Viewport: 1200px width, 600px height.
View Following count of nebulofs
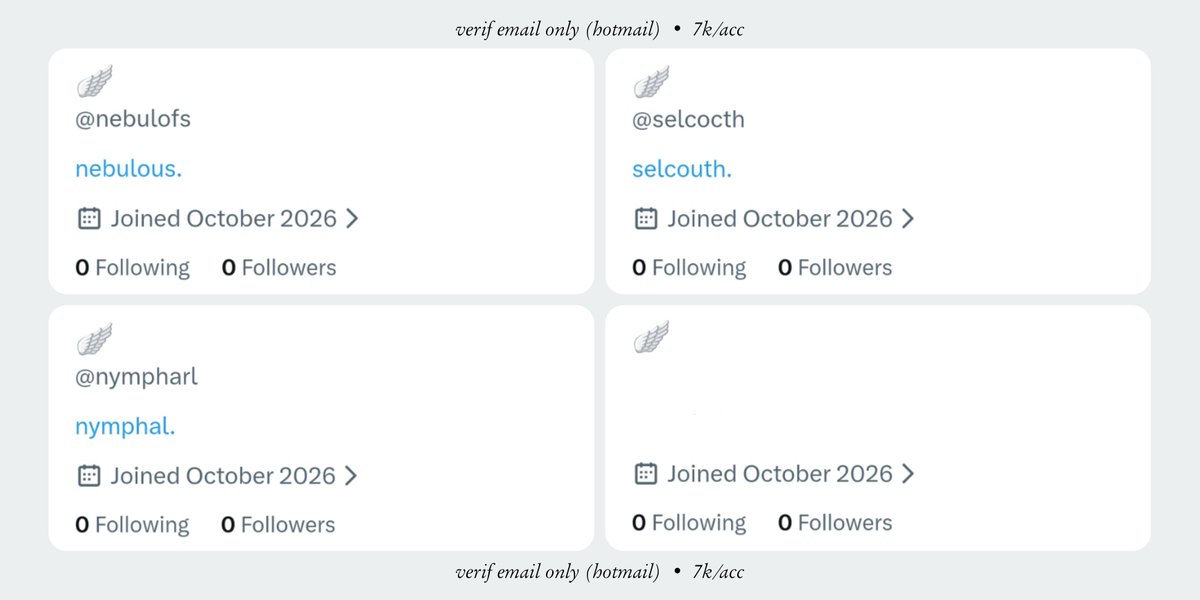pyautogui.click(x=132, y=267)
